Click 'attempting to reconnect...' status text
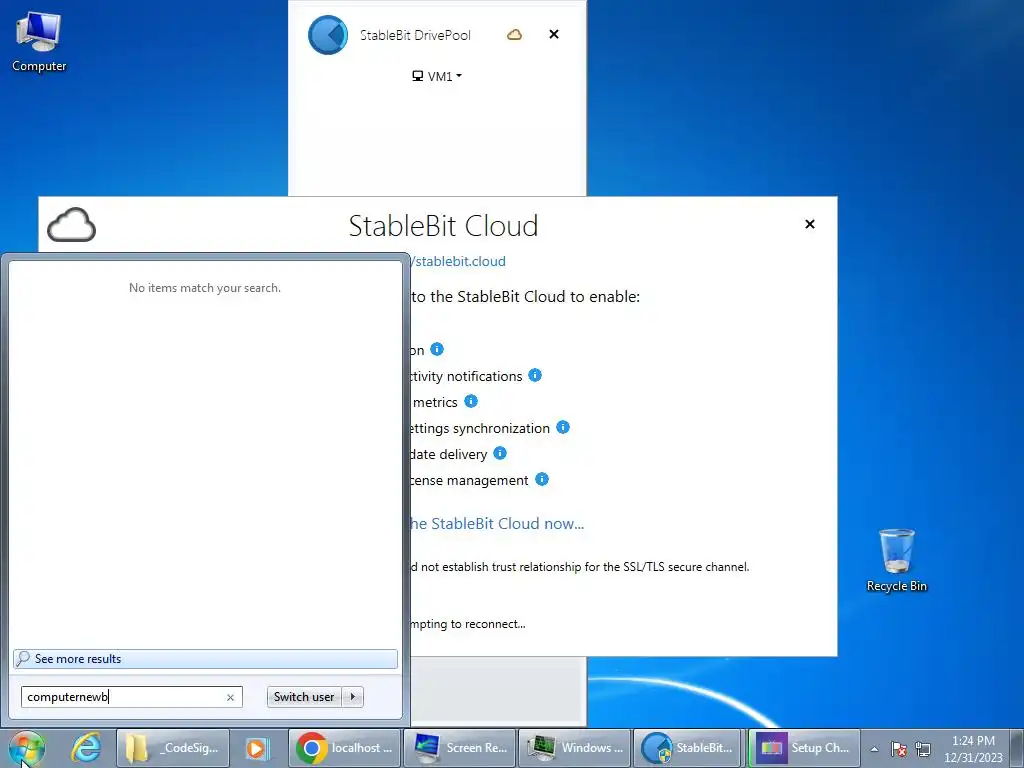 (468, 624)
